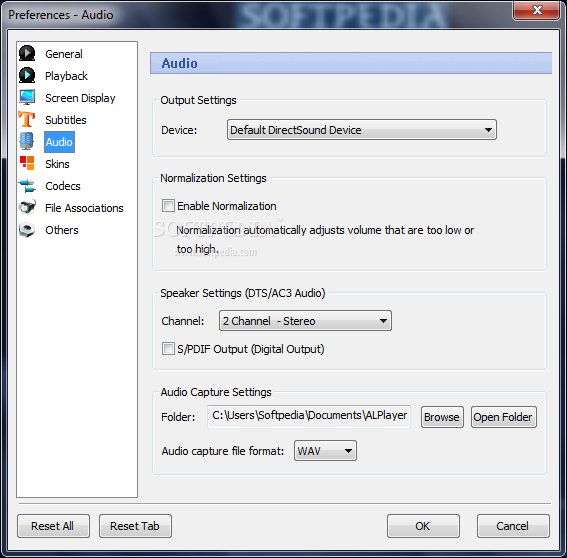Viewport: 567px width, 558px height.
Task: Select the Audio category label
Action: [x=59, y=142]
